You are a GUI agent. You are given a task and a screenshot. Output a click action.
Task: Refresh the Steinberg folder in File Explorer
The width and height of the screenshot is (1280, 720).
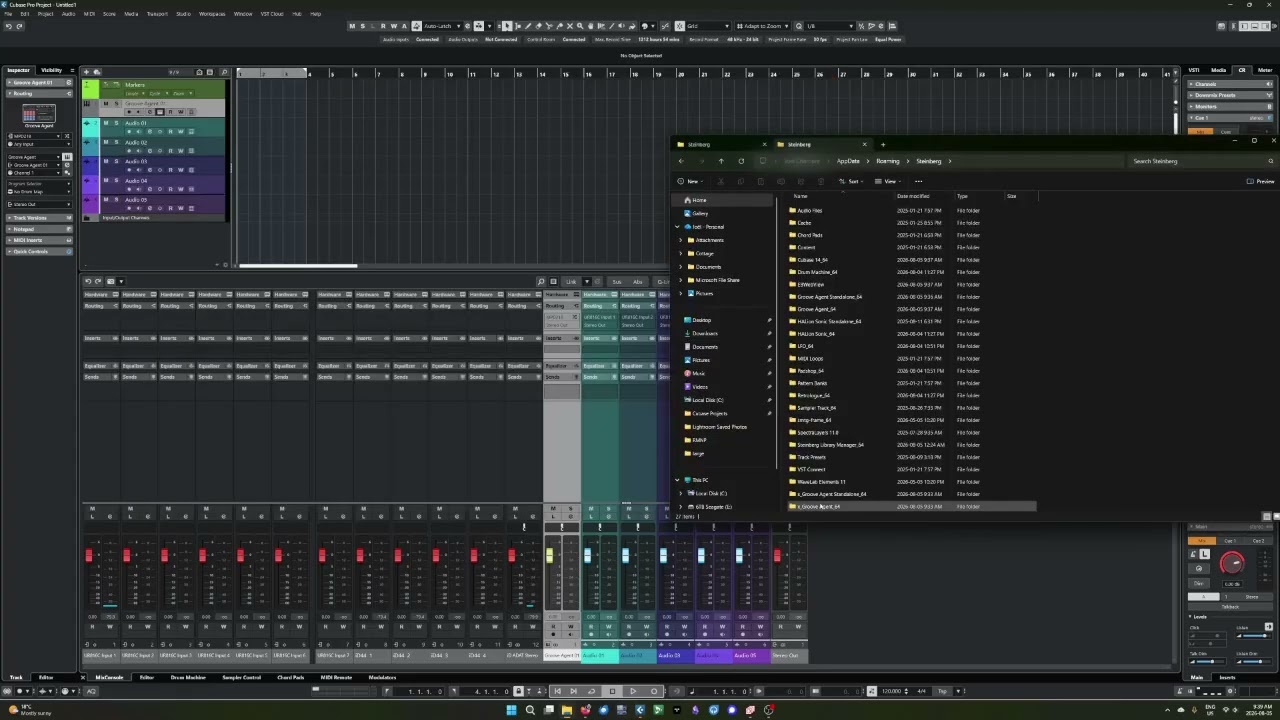[x=741, y=161]
